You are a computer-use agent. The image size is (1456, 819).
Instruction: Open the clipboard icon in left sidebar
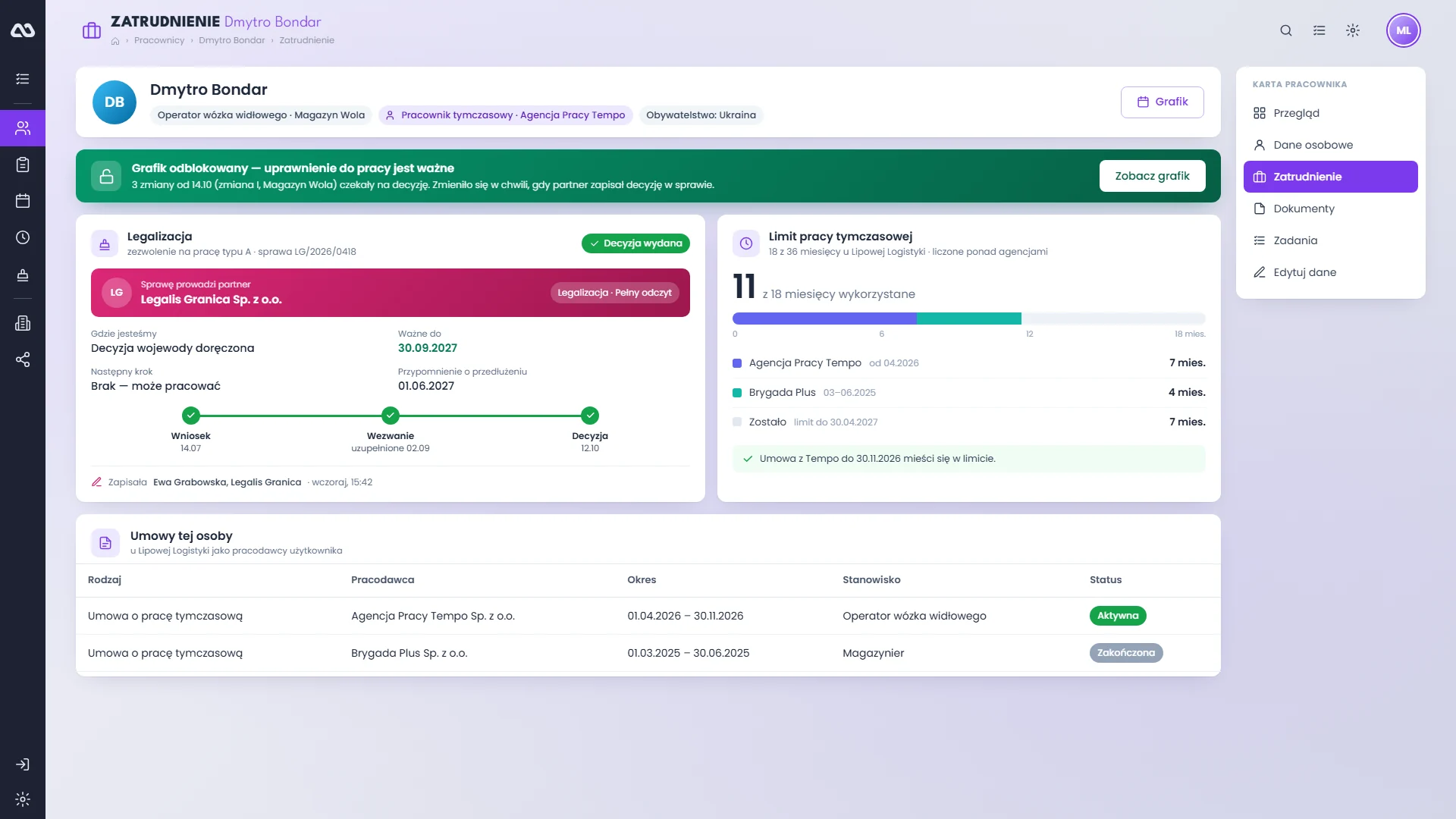pos(23,165)
